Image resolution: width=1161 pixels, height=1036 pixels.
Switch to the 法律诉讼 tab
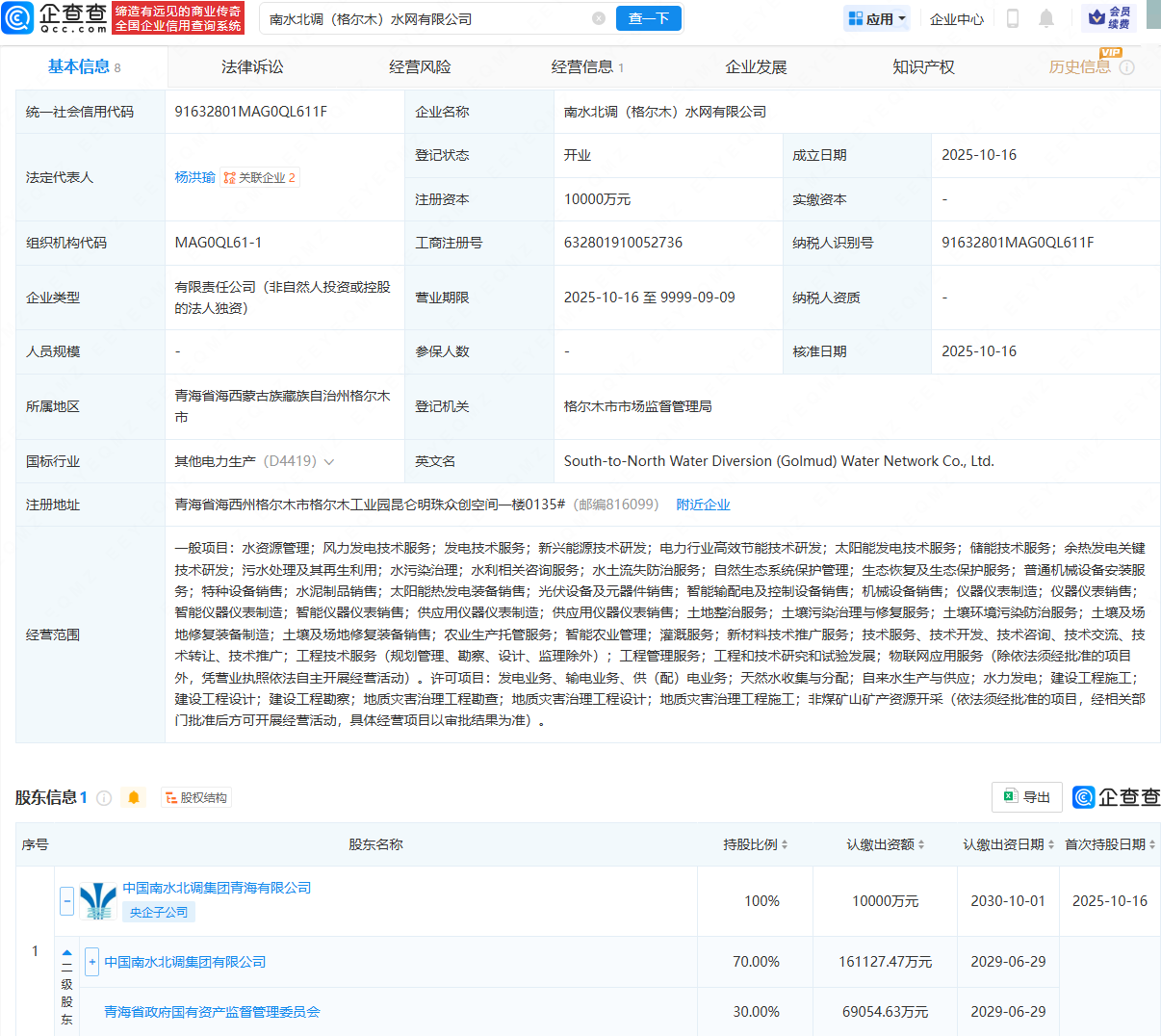coord(252,67)
